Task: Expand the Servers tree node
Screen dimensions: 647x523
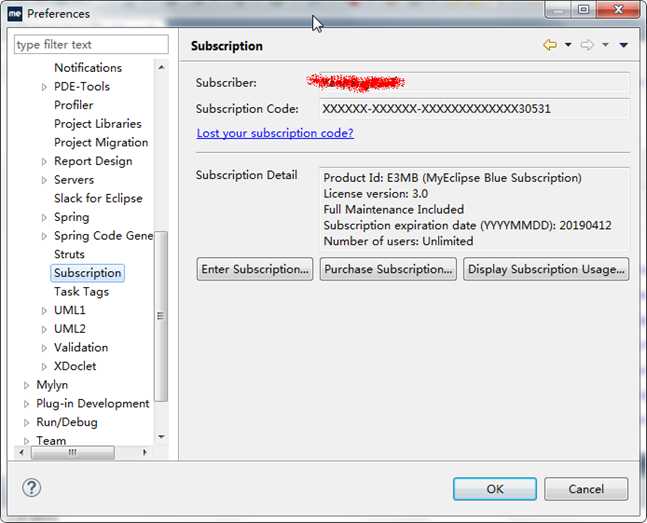Action: point(44,180)
